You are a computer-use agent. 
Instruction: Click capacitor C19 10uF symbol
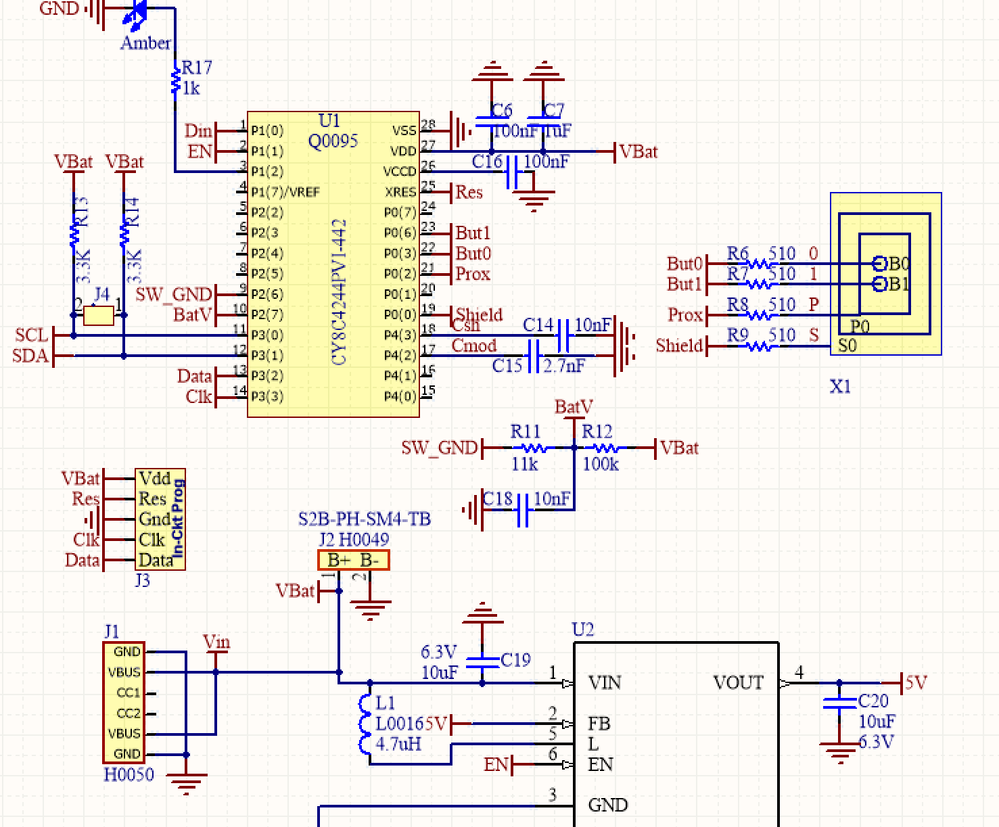pos(482,662)
